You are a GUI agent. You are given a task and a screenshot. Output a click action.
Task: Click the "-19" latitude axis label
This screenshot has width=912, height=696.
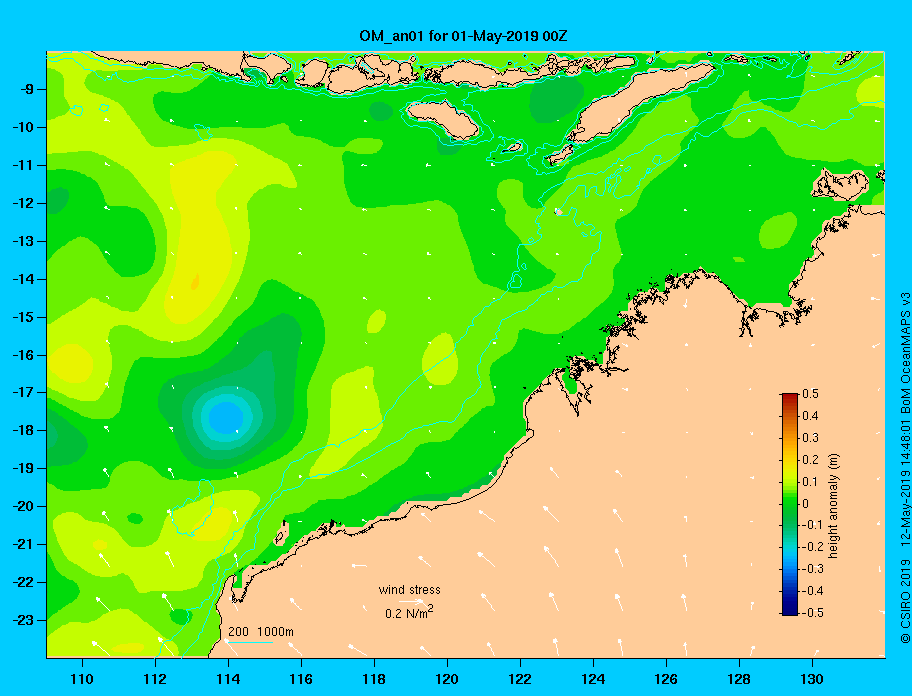pyautogui.click(x=24, y=469)
